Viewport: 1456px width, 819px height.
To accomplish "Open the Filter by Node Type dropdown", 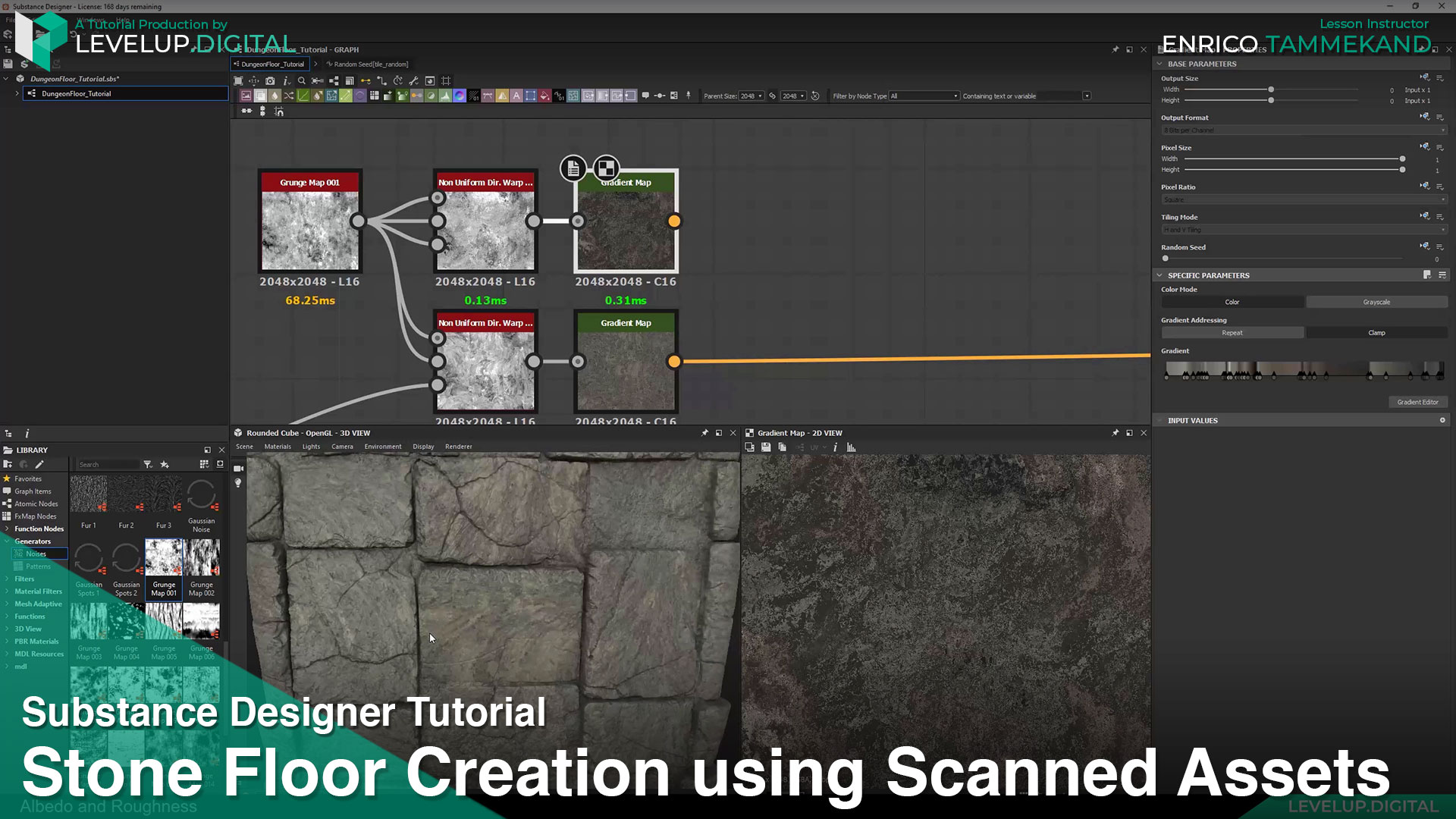I will pyautogui.click(x=924, y=96).
